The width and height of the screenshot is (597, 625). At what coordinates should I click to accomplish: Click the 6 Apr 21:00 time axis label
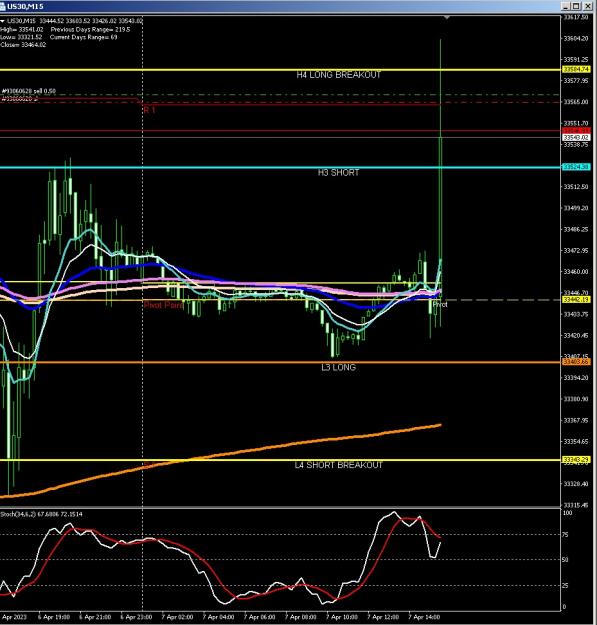(x=95, y=617)
